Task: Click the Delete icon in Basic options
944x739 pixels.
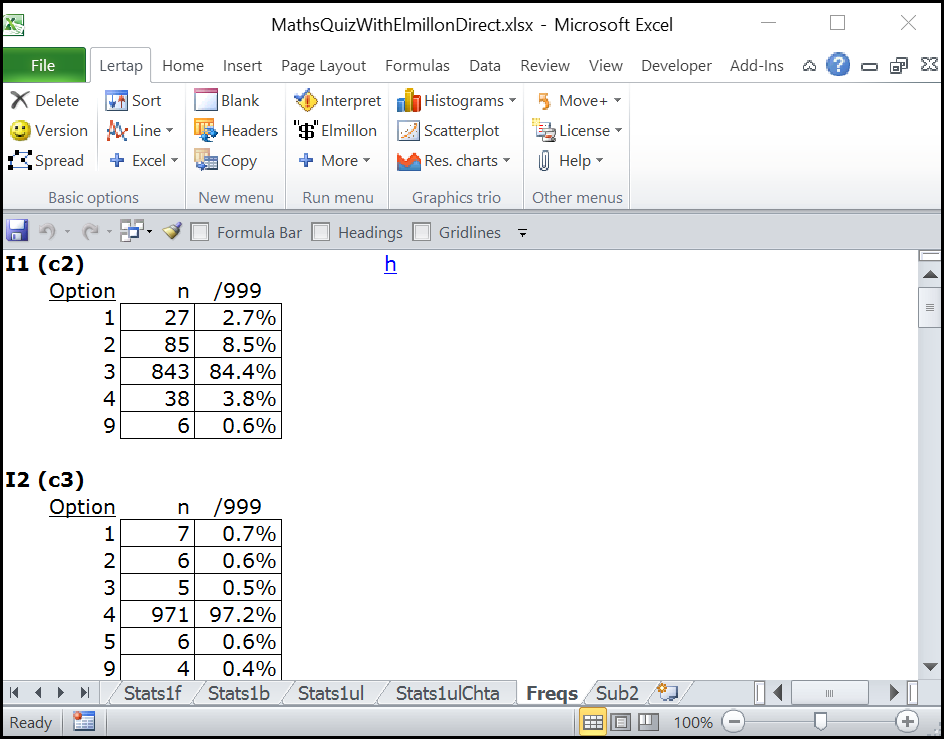Action: click(x=20, y=100)
